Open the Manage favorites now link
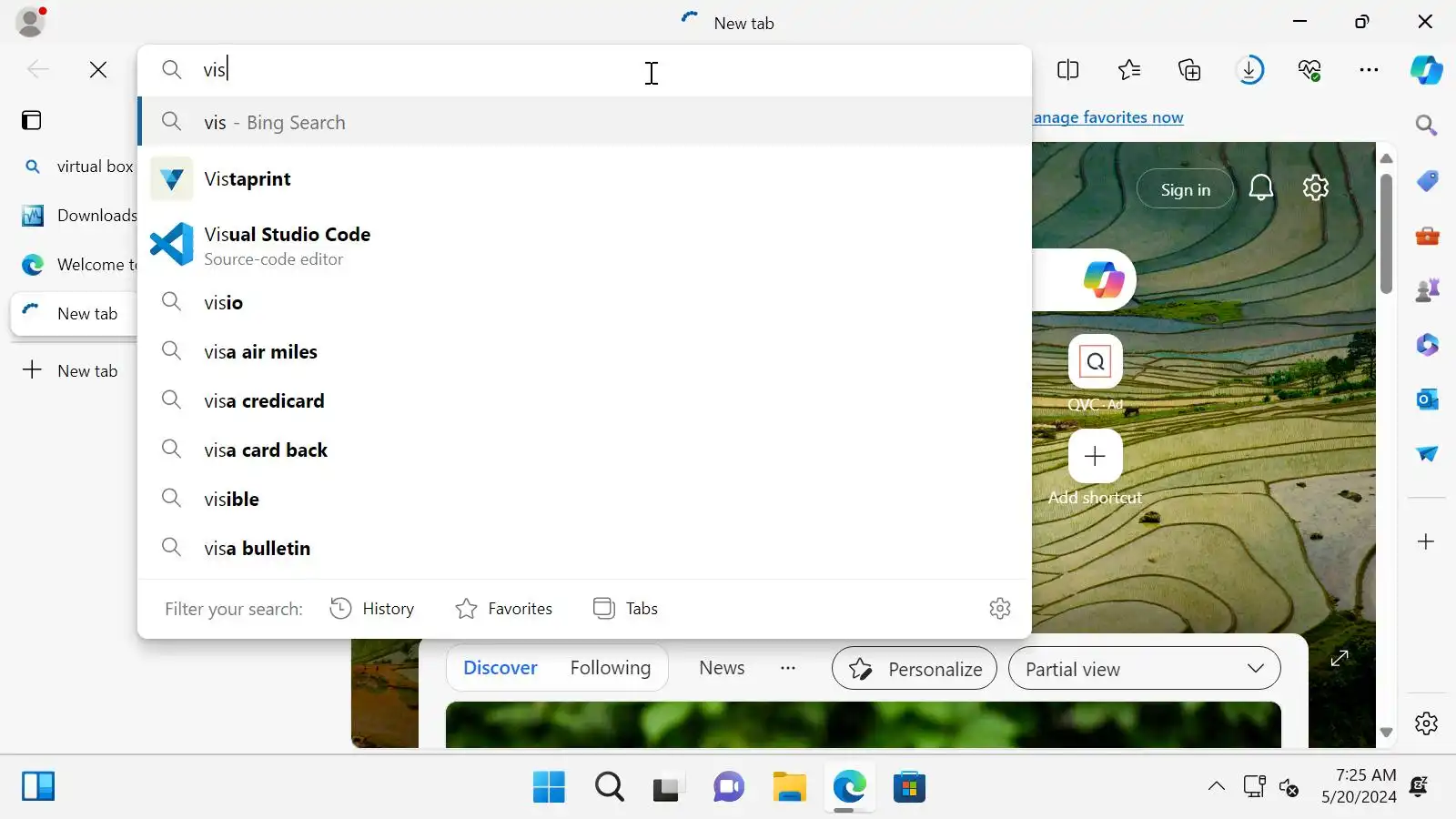 point(1108,117)
